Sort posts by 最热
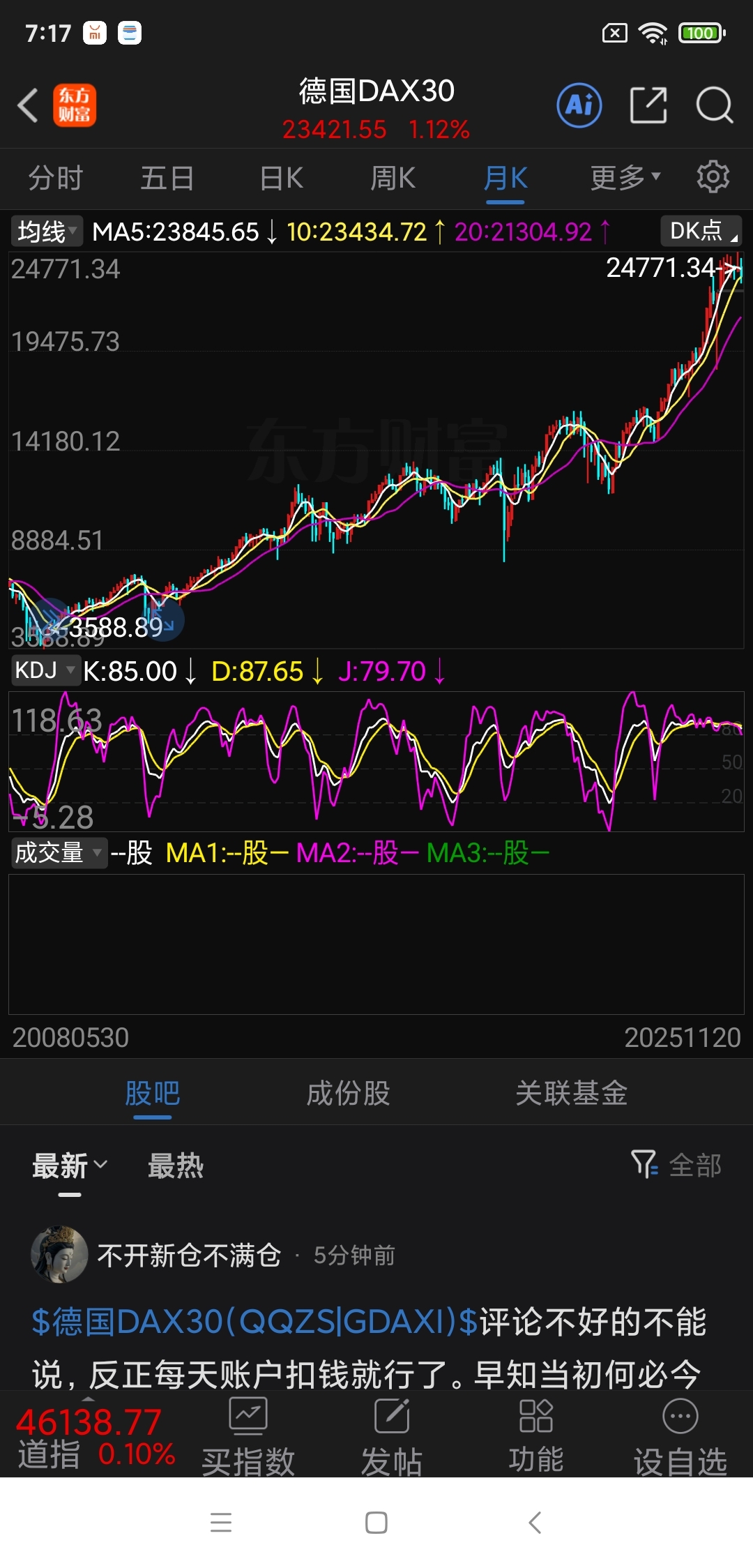 point(176,1166)
